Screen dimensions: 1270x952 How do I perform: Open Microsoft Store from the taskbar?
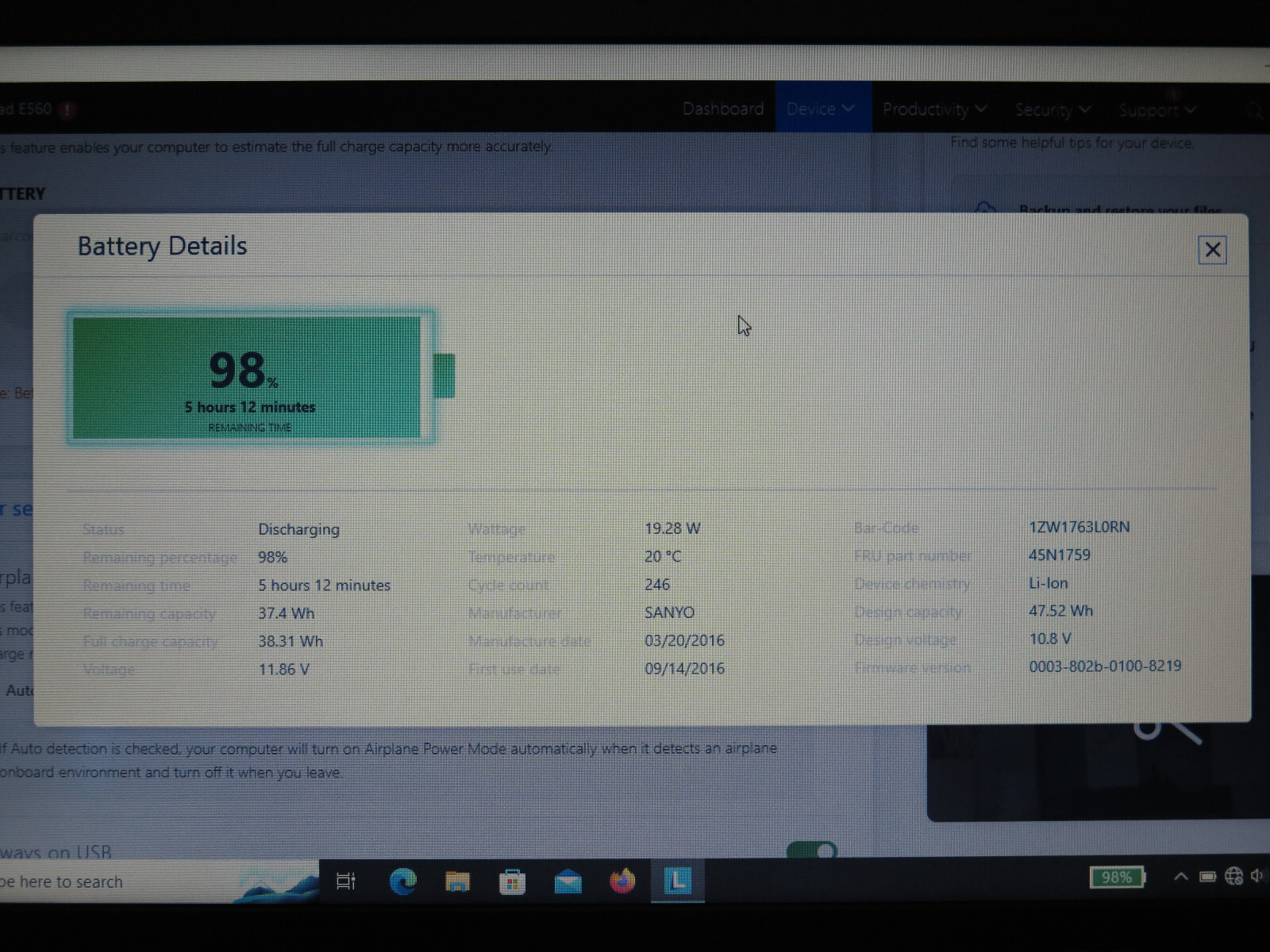tap(512, 881)
